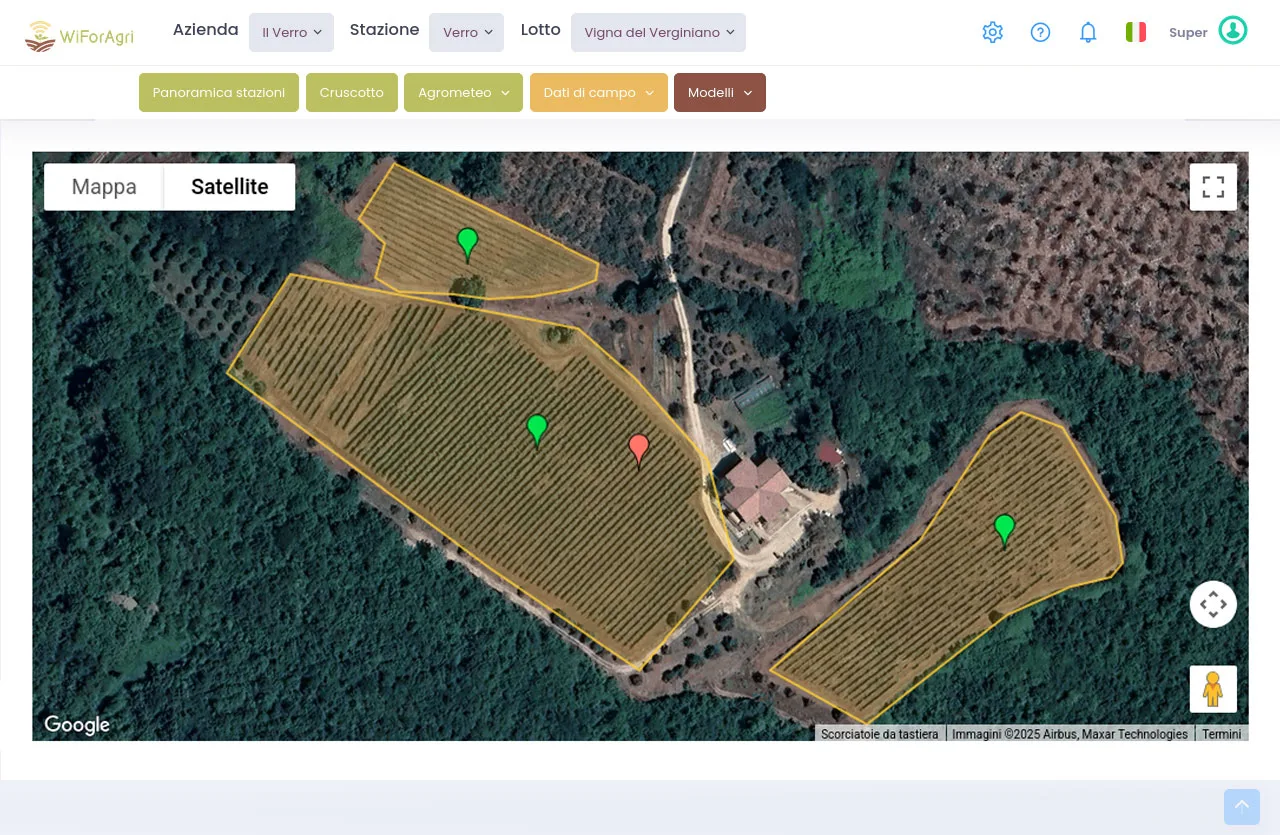Toggle fullscreen map view
The height and width of the screenshot is (835, 1280).
tap(1213, 187)
